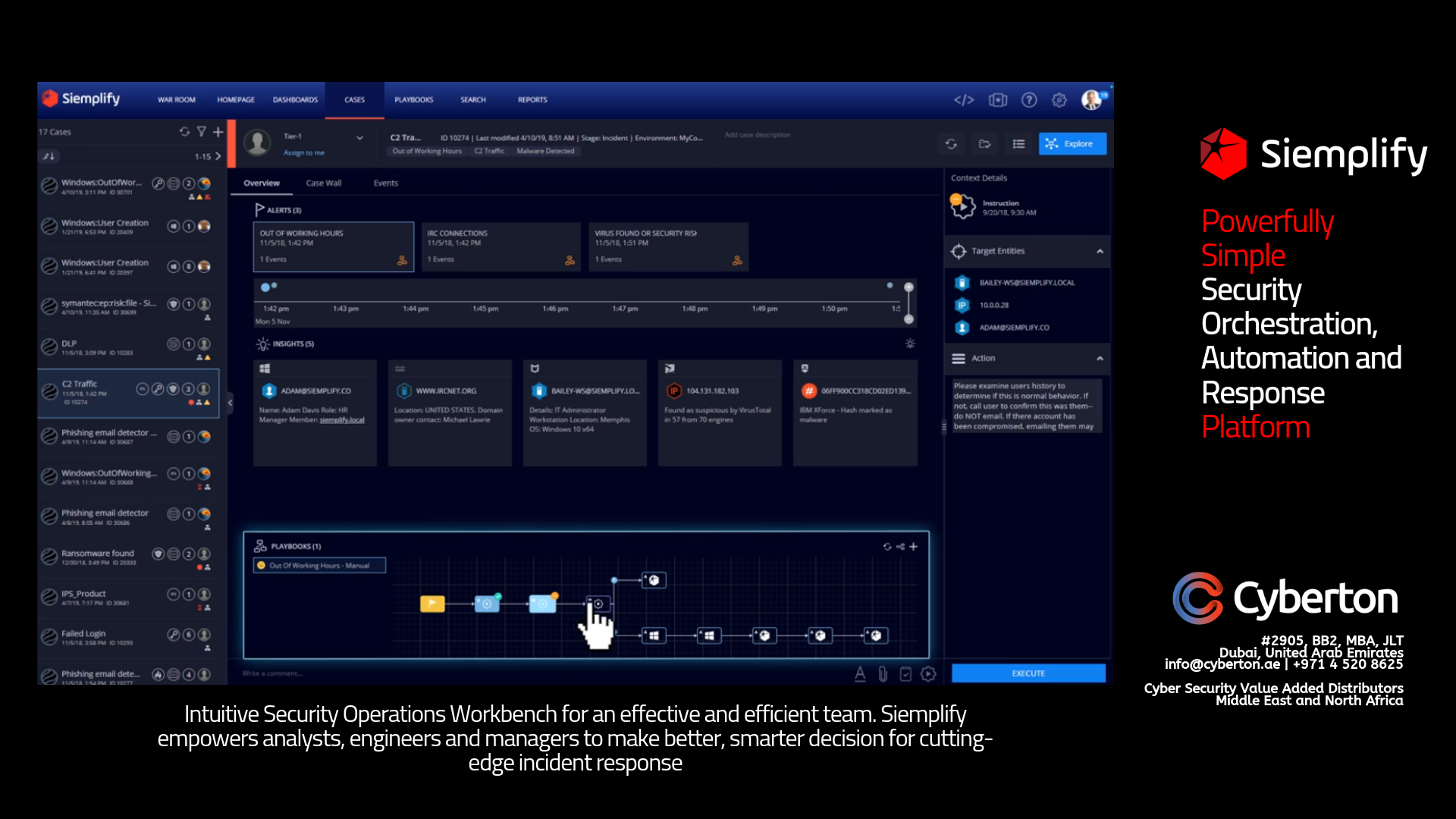
Task: Open the cases sort order control
Action: [49, 157]
